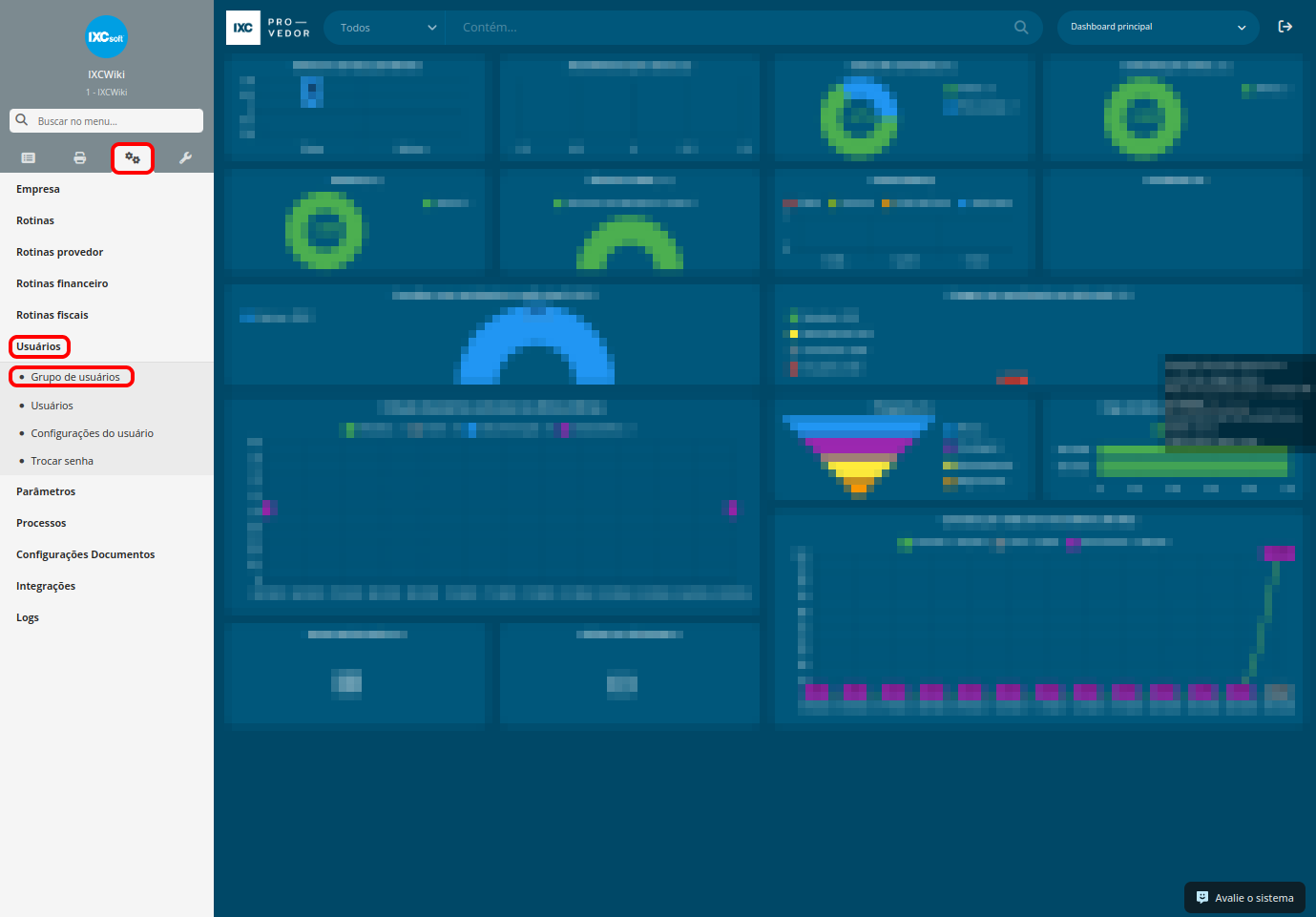Expand the Rotinas provedor menu

[59, 252]
